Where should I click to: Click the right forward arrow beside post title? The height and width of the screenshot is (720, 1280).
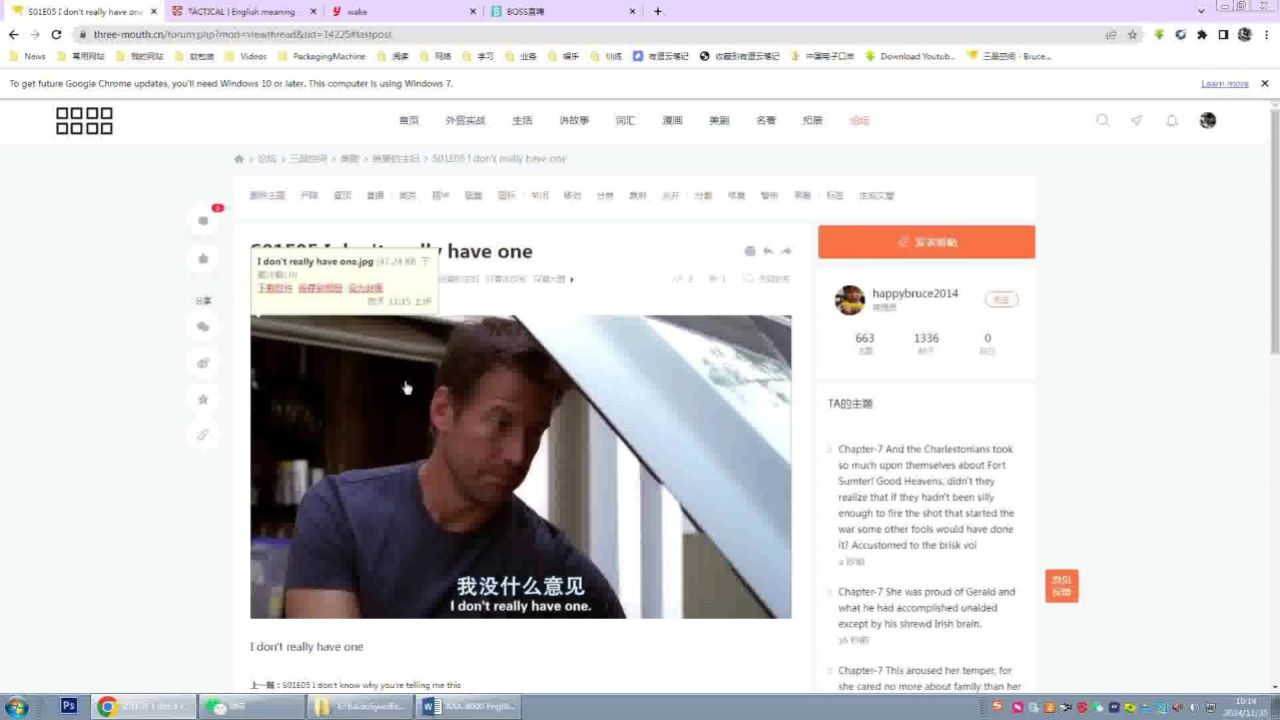pyautogui.click(x=786, y=251)
